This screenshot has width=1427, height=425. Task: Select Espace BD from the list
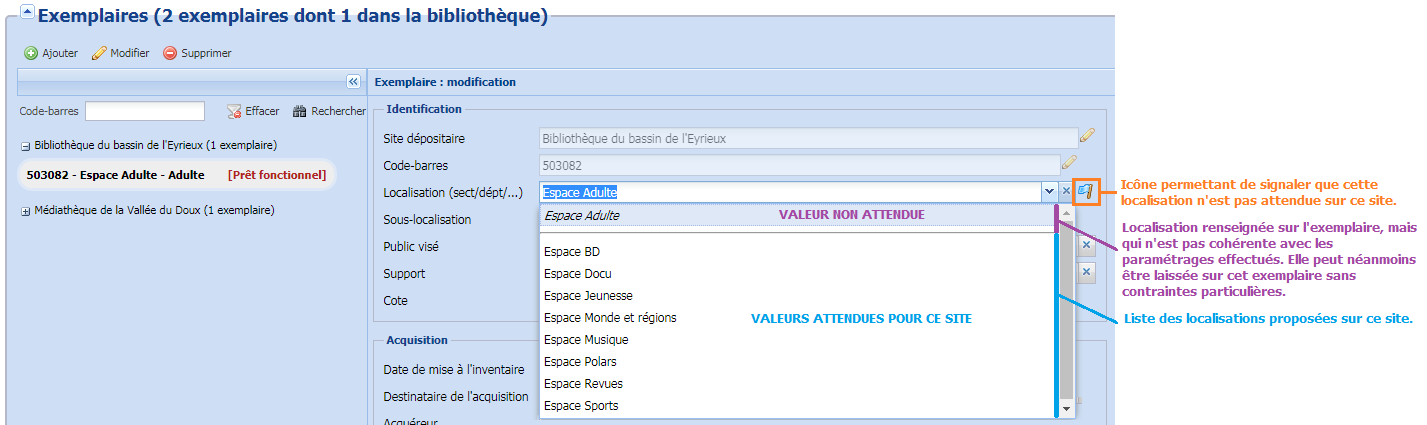[x=572, y=252]
